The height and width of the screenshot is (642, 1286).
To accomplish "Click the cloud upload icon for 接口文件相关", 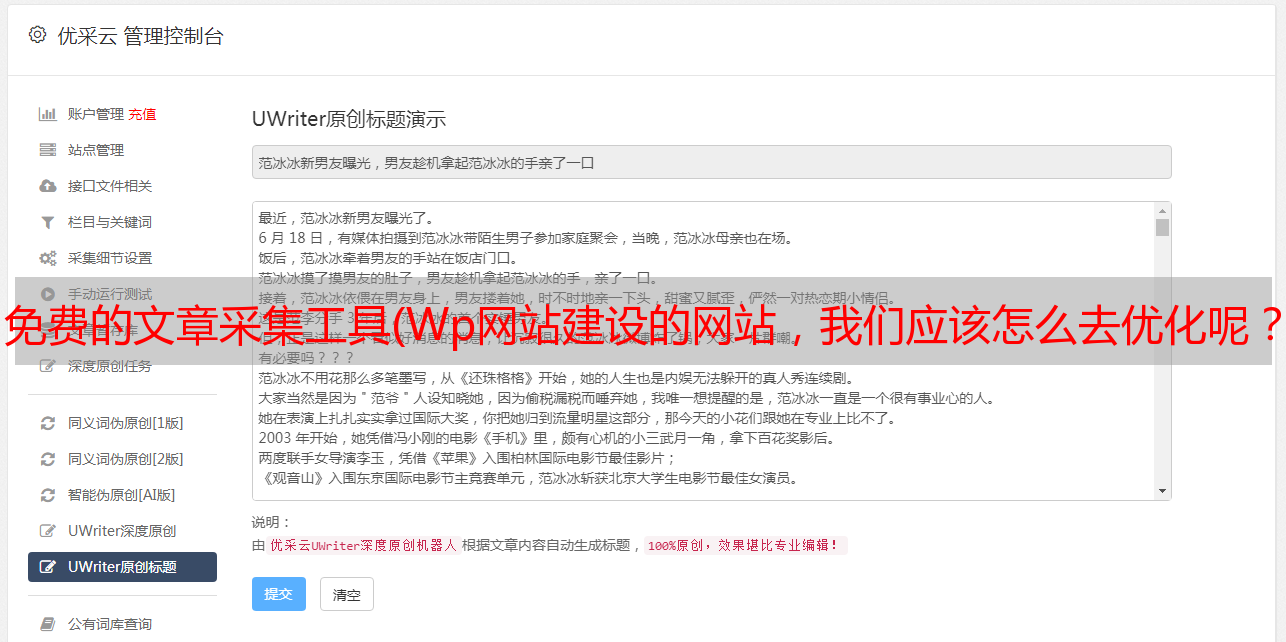I will click(47, 186).
